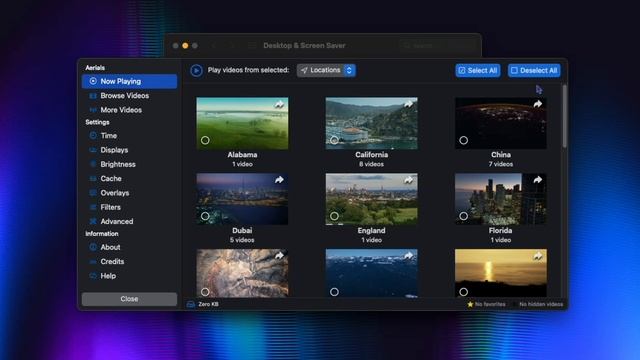Open Browse Videos in sidebar
This screenshot has height=360, width=640.
(x=129, y=96)
